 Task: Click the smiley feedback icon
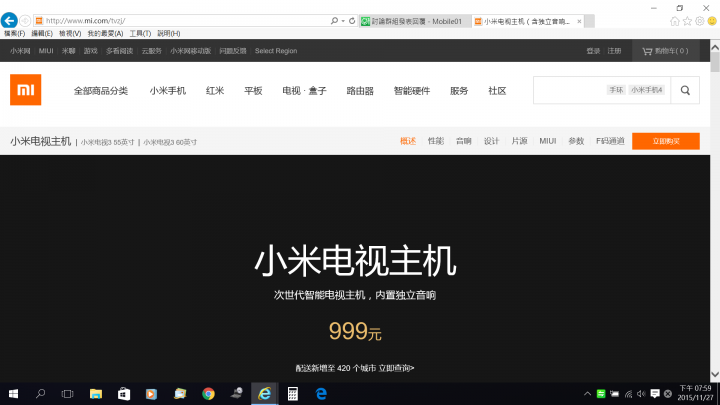click(712, 21)
